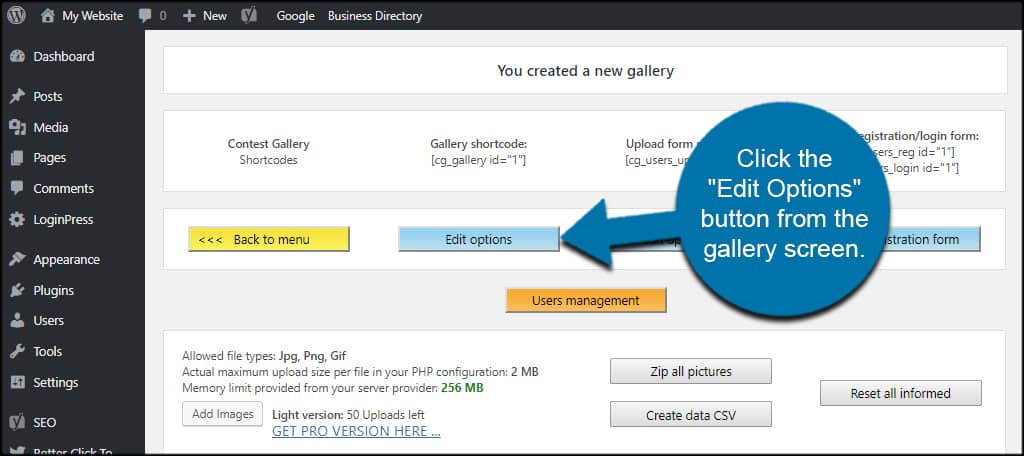The image size is (1024, 456).
Task: Open the Settings menu in sidebar
Action: (x=55, y=383)
